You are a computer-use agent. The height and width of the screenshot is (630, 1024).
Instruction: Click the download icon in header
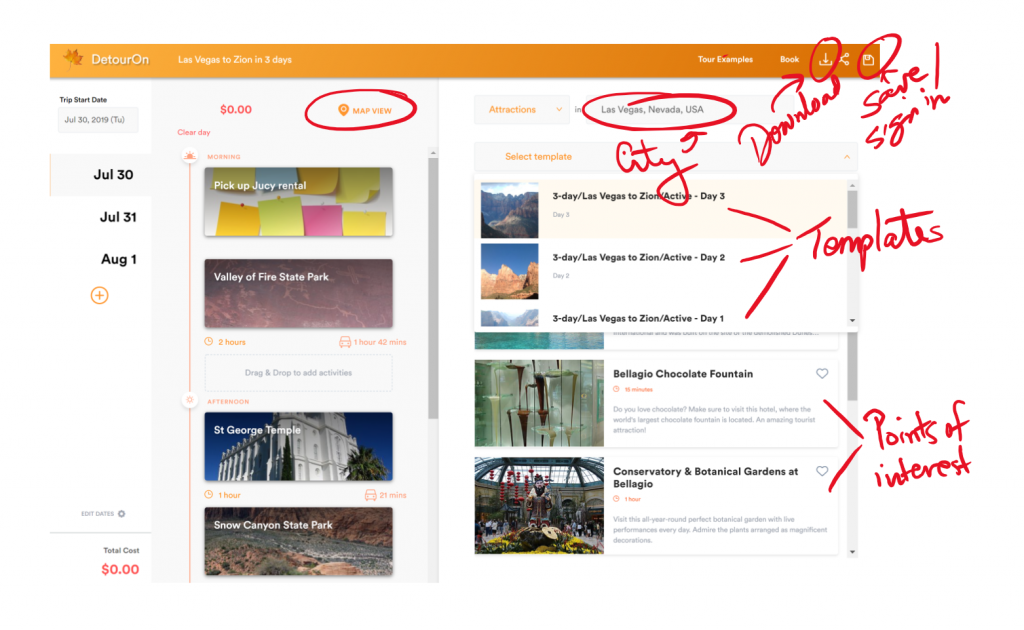(x=825, y=59)
